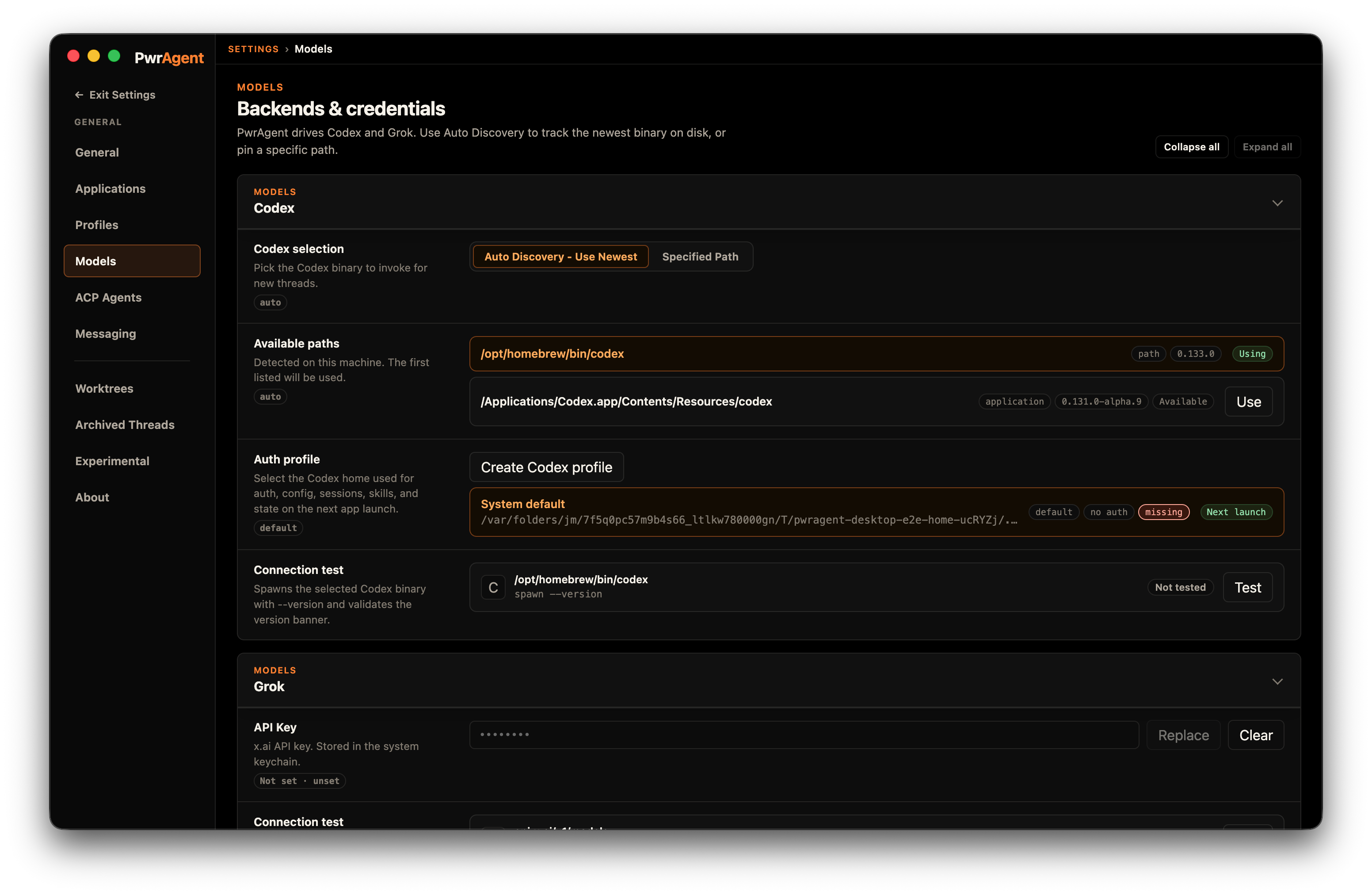The height and width of the screenshot is (895, 1372).
Task: Select Auto Discovery - Use Newest option
Action: (560, 256)
